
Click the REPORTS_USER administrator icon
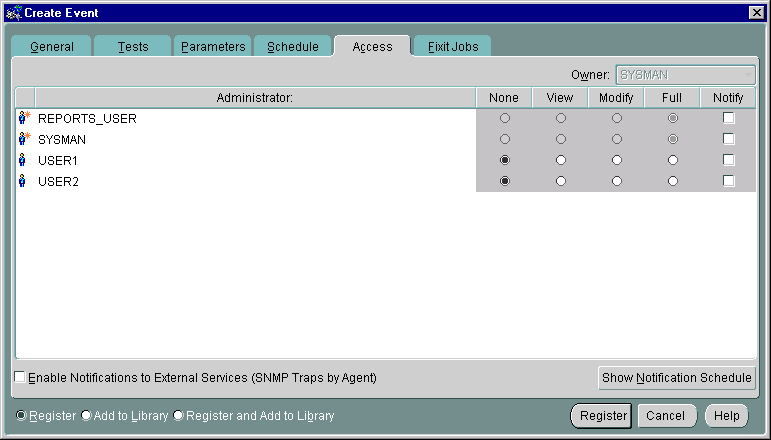[x=24, y=118]
